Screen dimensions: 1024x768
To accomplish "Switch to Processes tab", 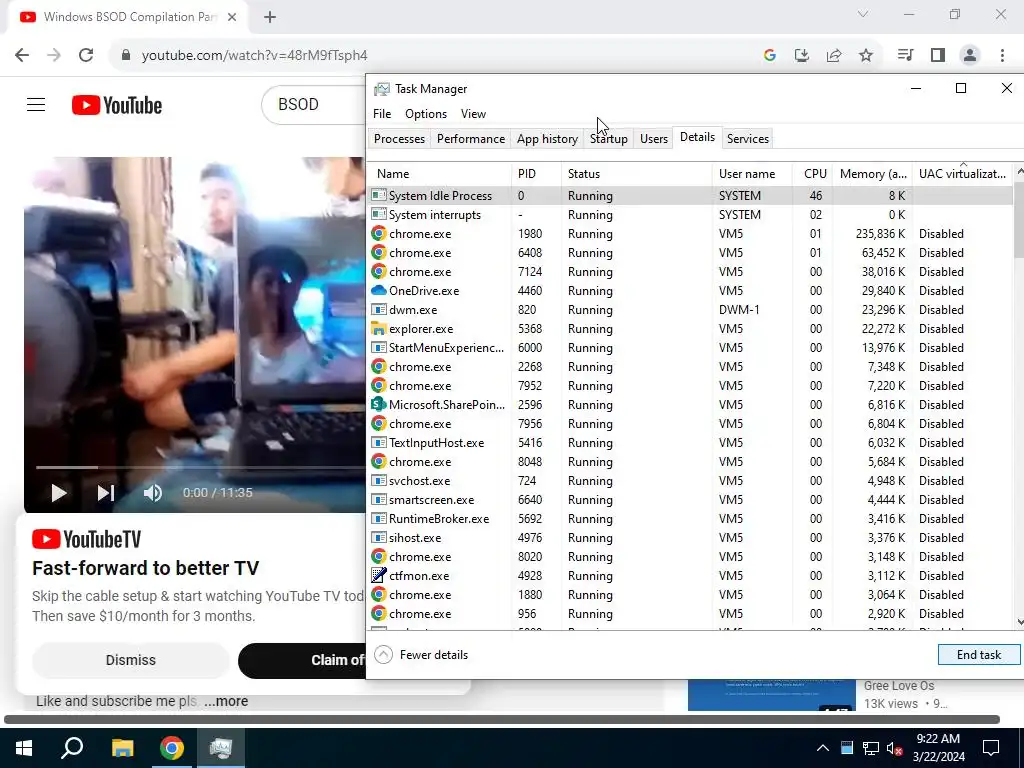I will 399,138.
